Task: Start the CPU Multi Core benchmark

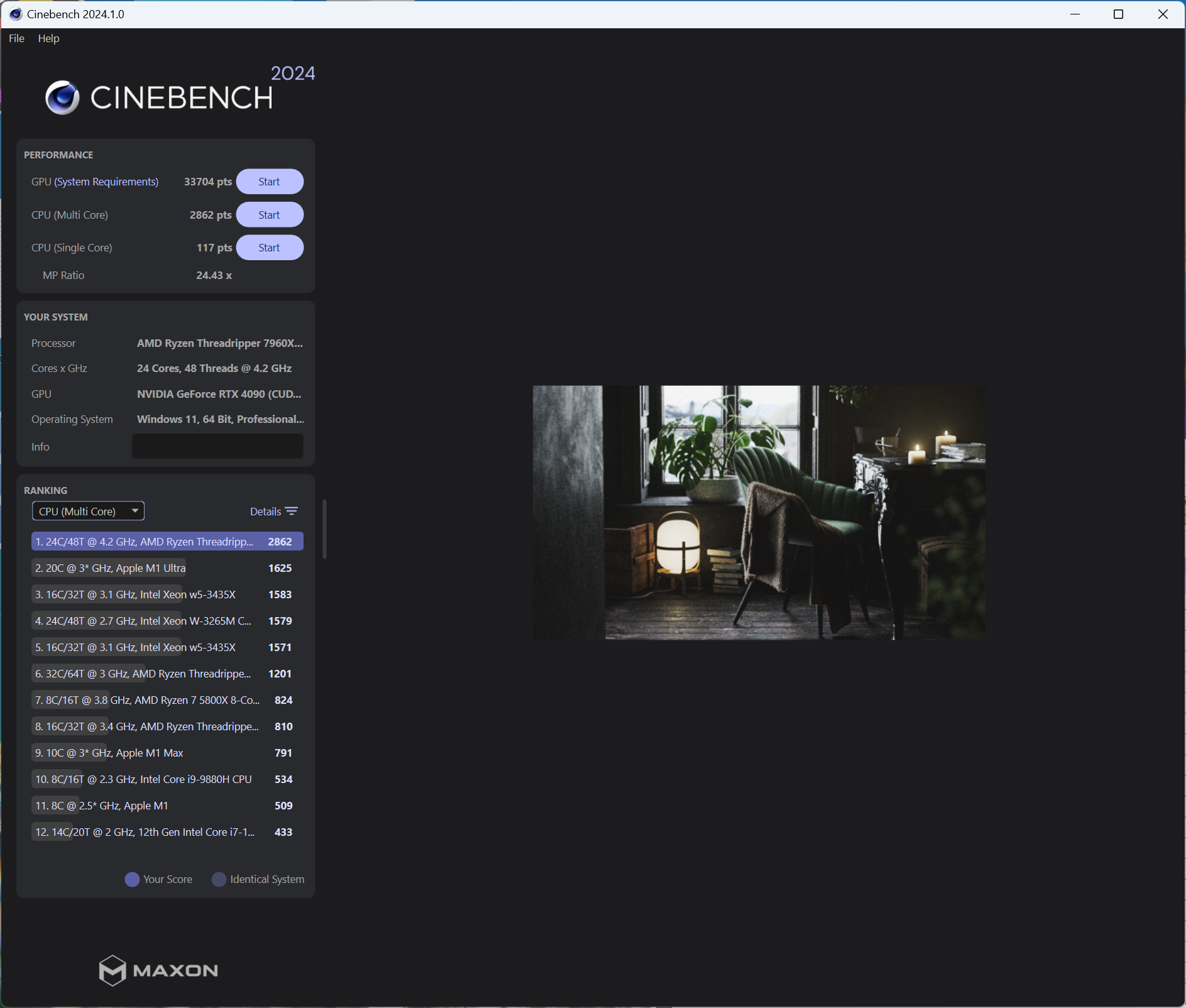Action: click(x=270, y=215)
